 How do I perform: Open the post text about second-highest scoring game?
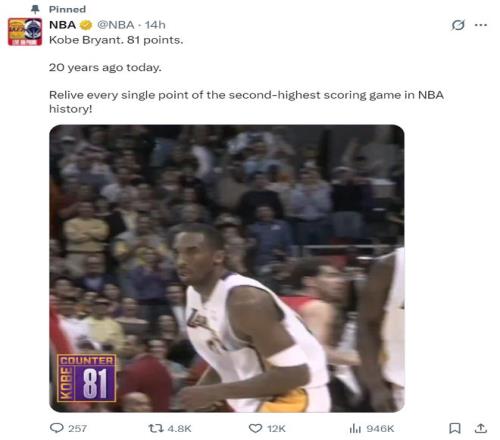pyautogui.click(x=246, y=102)
